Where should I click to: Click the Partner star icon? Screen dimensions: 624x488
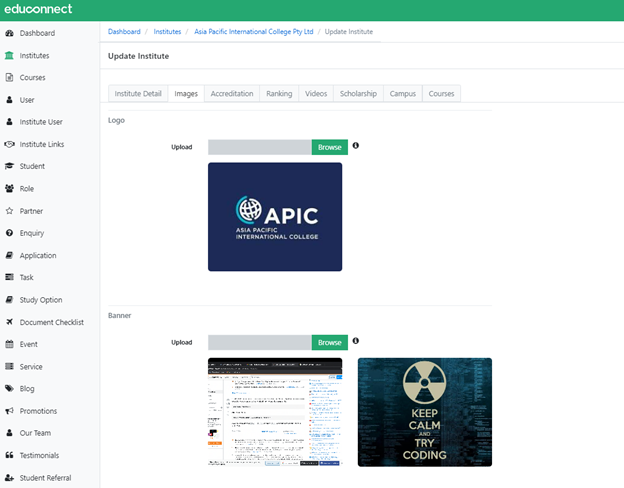pyautogui.click(x=9, y=211)
